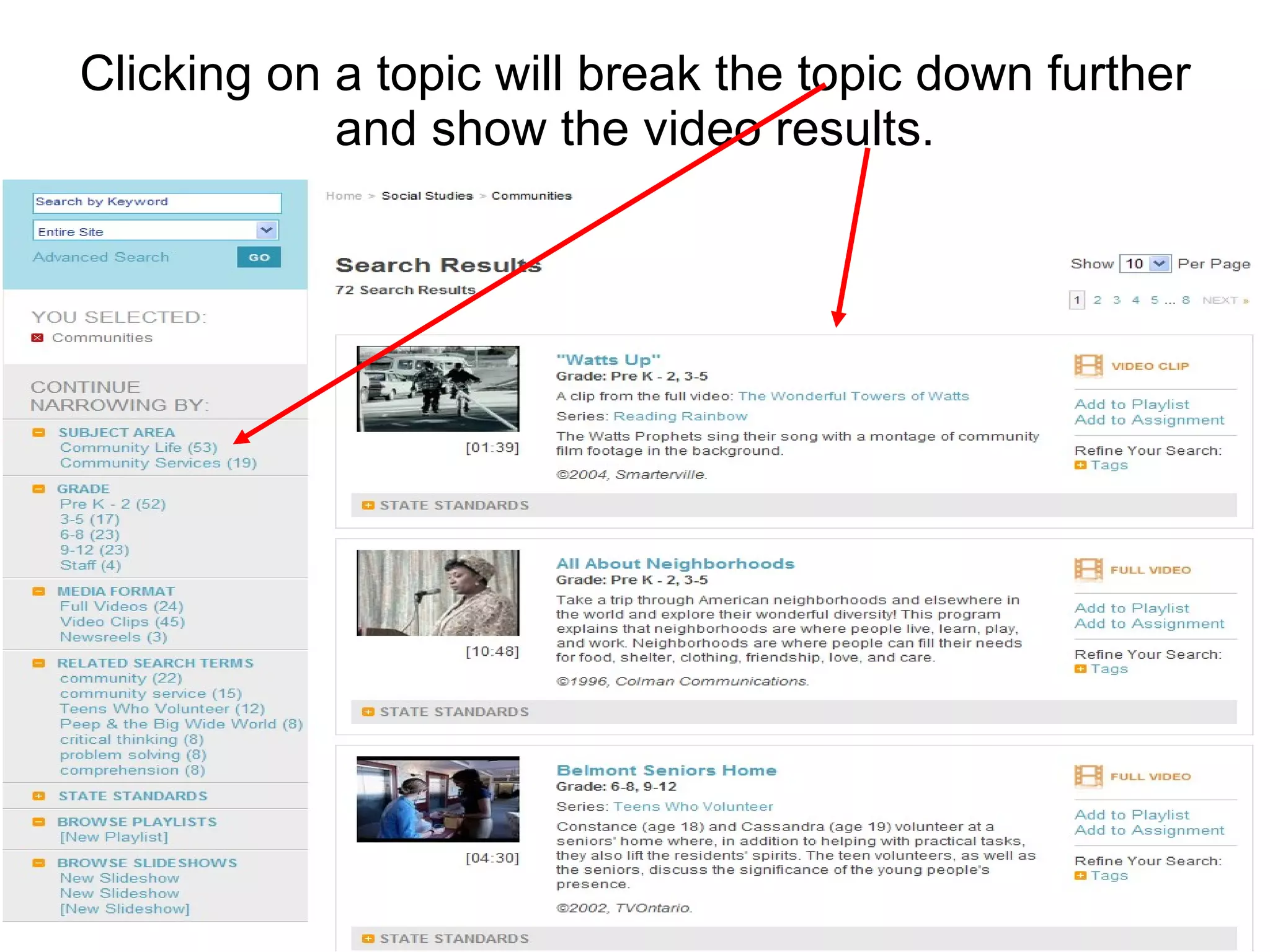The height and width of the screenshot is (952, 1270).
Task: Filter by Newsreels (3)
Action: [113, 637]
